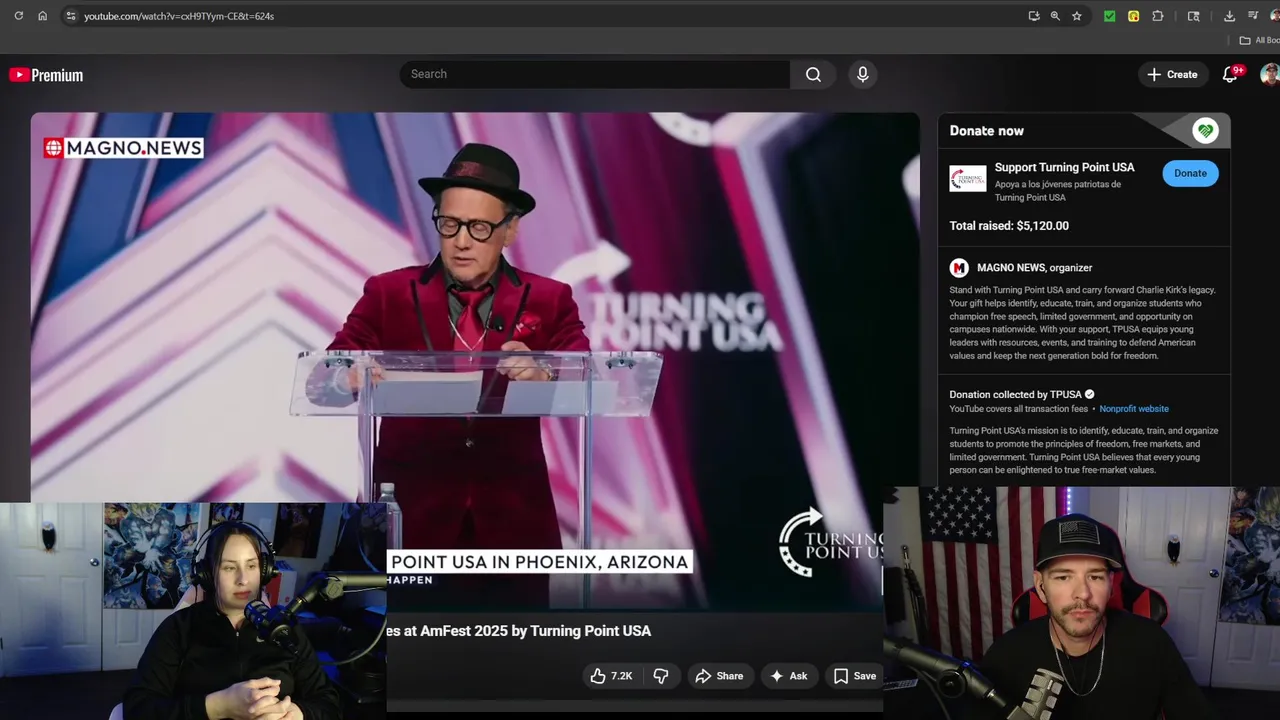Open the Turning Point USA fundraiser logo
Screen dimensions: 1280x720
pyautogui.click(x=967, y=178)
